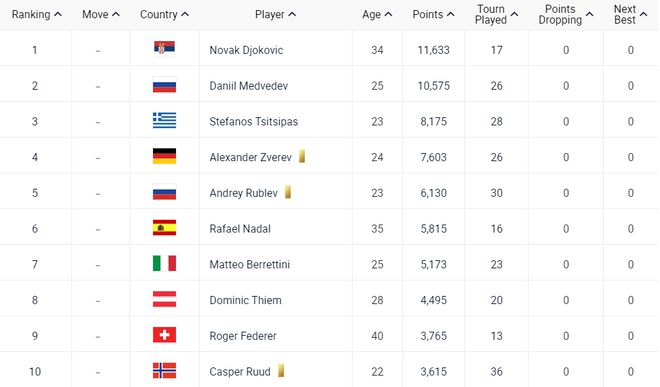Image resolution: width=660 pixels, height=387 pixels.
Task: Sort by the Points column header
Action: [433, 14]
